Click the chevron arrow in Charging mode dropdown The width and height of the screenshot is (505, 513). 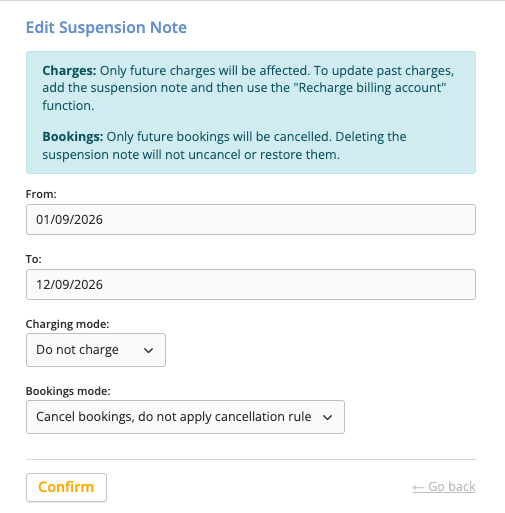(148, 350)
